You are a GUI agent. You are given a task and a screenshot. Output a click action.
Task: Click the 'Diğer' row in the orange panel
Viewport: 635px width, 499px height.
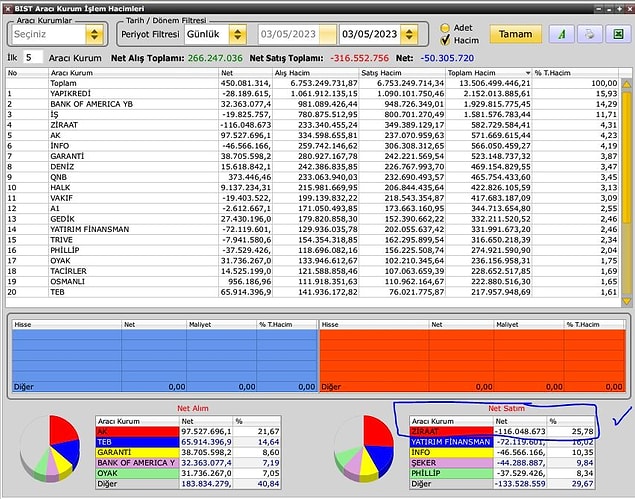coord(472,387)
